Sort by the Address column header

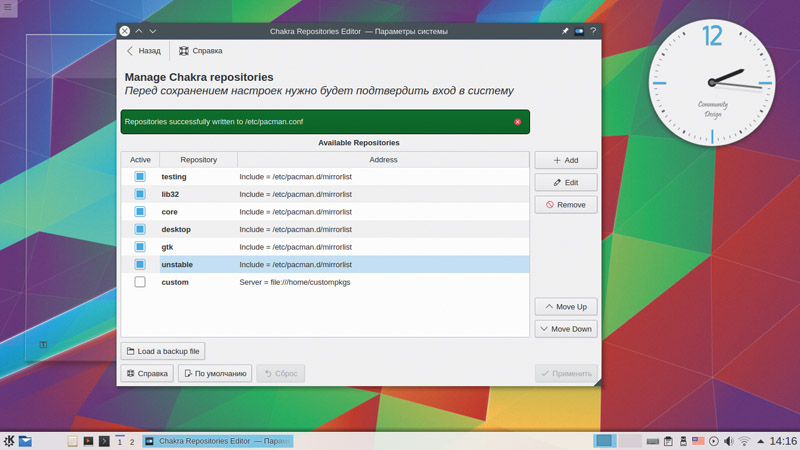coord(383,160)
